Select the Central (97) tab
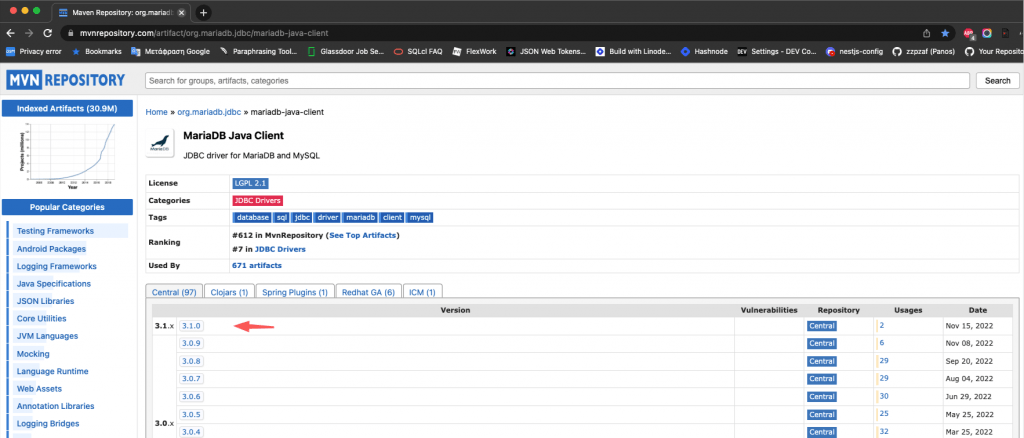 (x=174, y=292)
